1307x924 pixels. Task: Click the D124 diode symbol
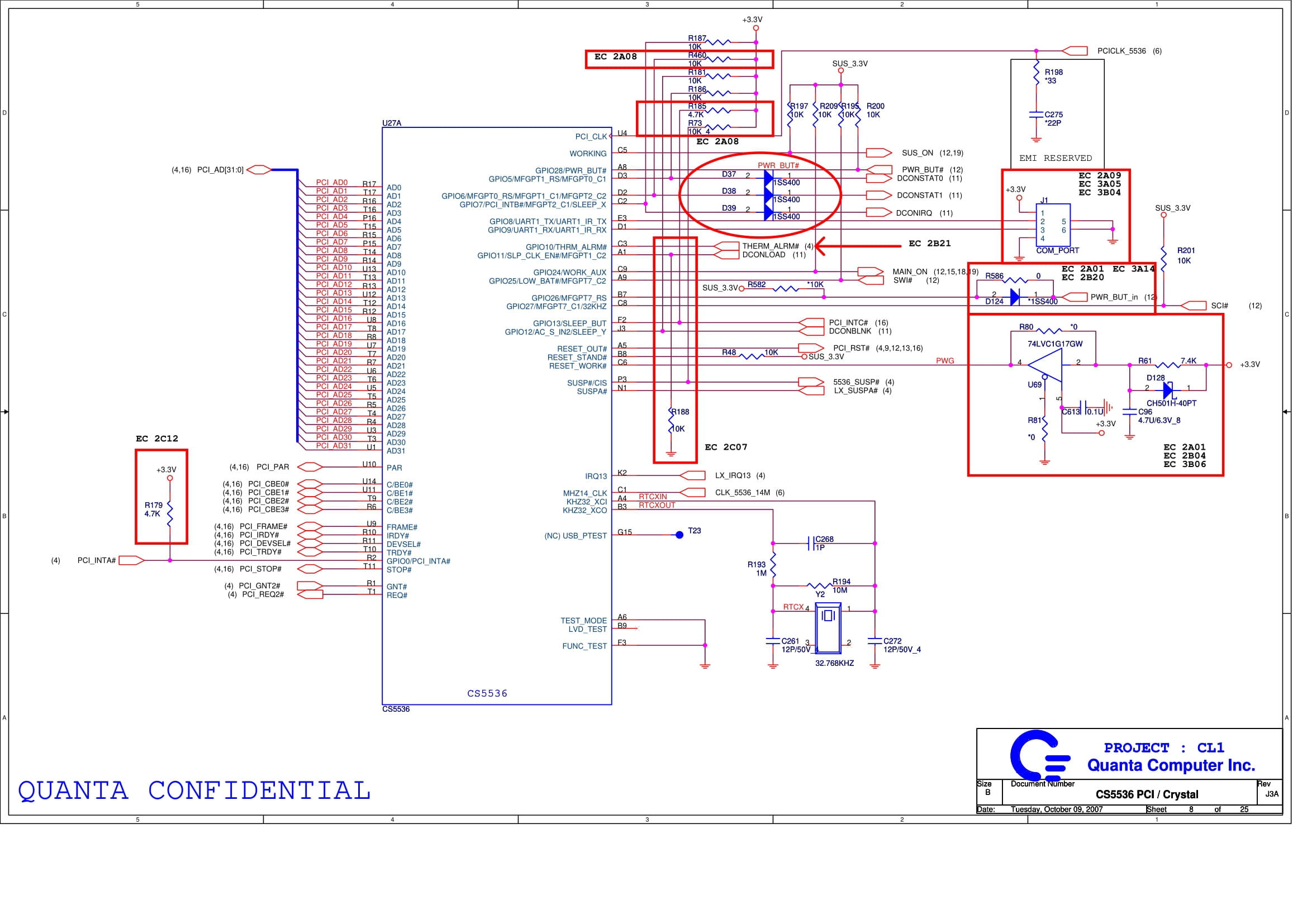tap(1015, 297)
